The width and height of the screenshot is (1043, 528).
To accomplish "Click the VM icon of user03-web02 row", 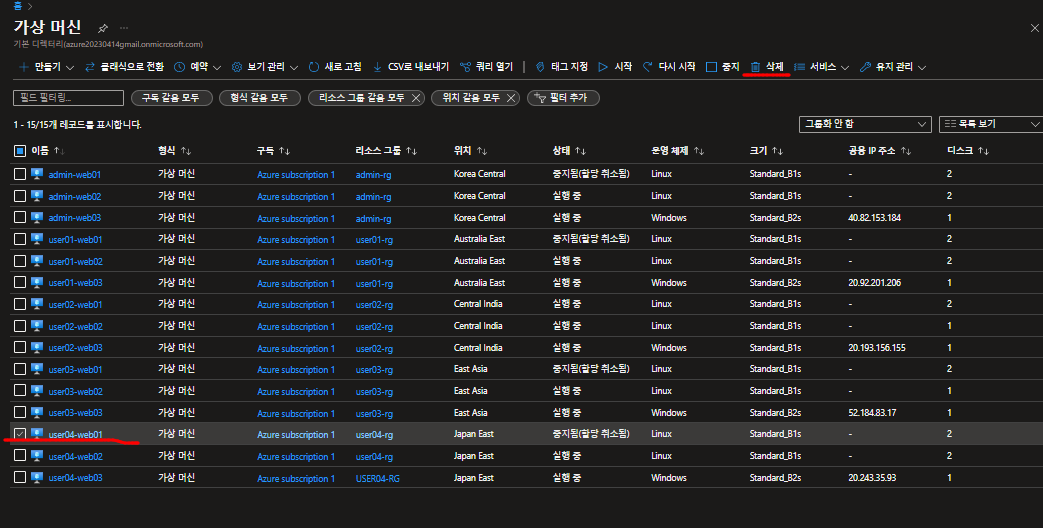I will tap(37, 390).
